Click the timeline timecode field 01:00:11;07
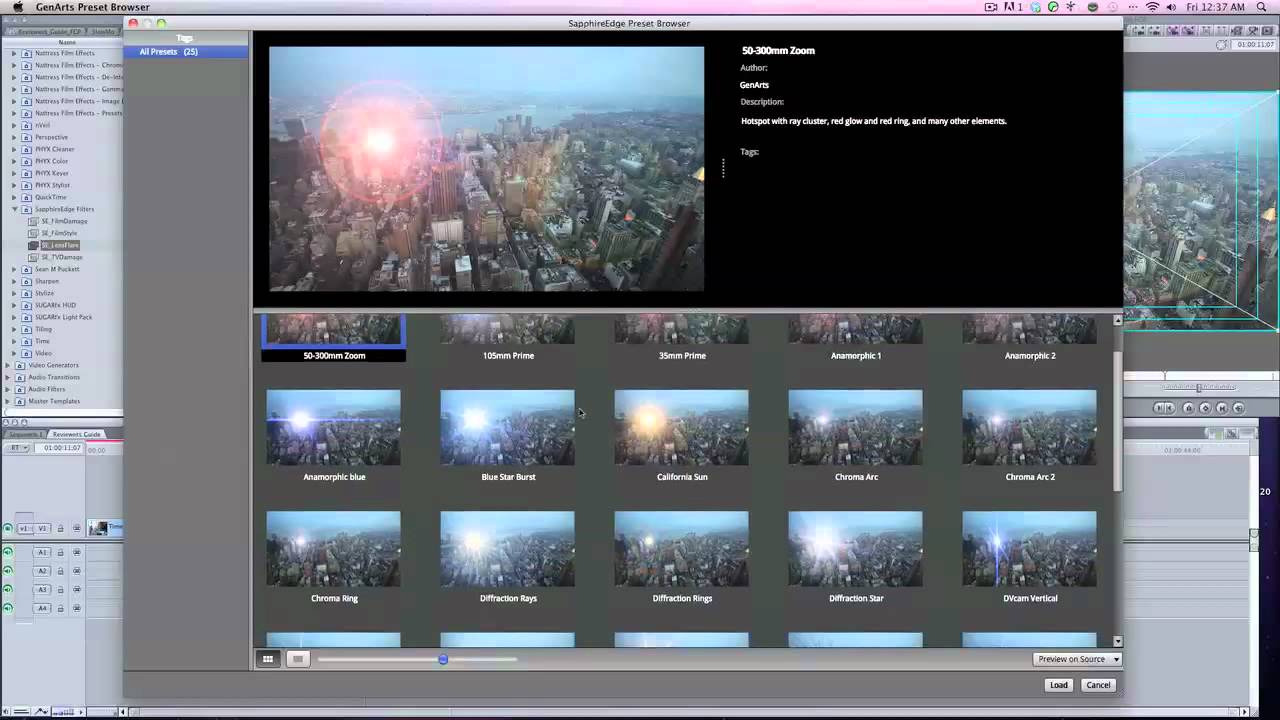1280x720 pixels. point(59,448)
